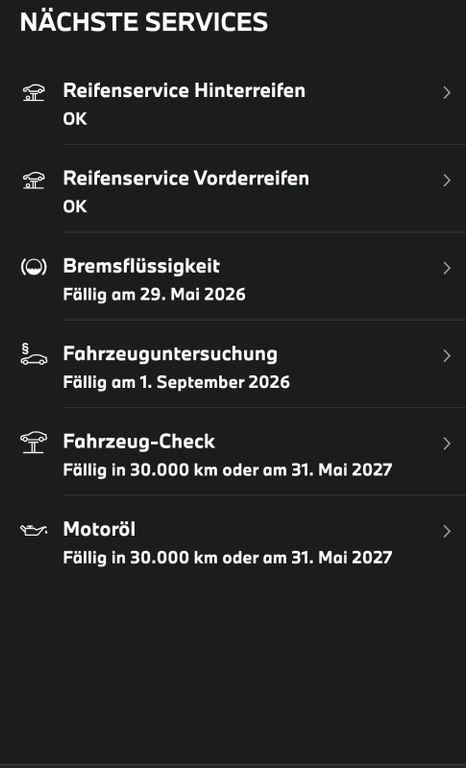Screen dimensions: 466x768
Task: Open Motoröl details via chevron
Action: (x=446, y=531)
